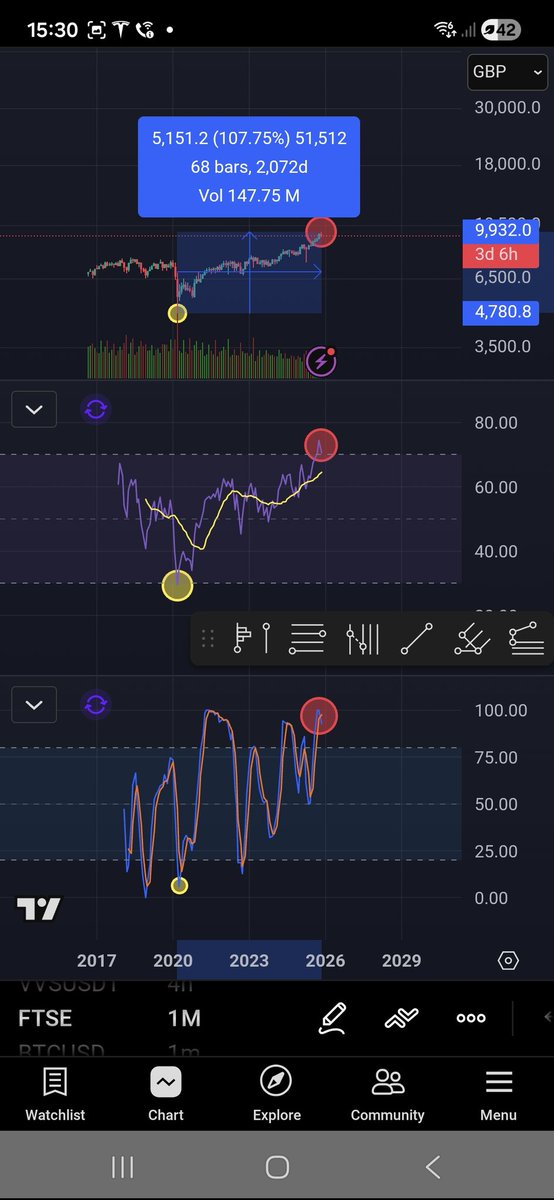Open the GBP currency dropdown

509,72
